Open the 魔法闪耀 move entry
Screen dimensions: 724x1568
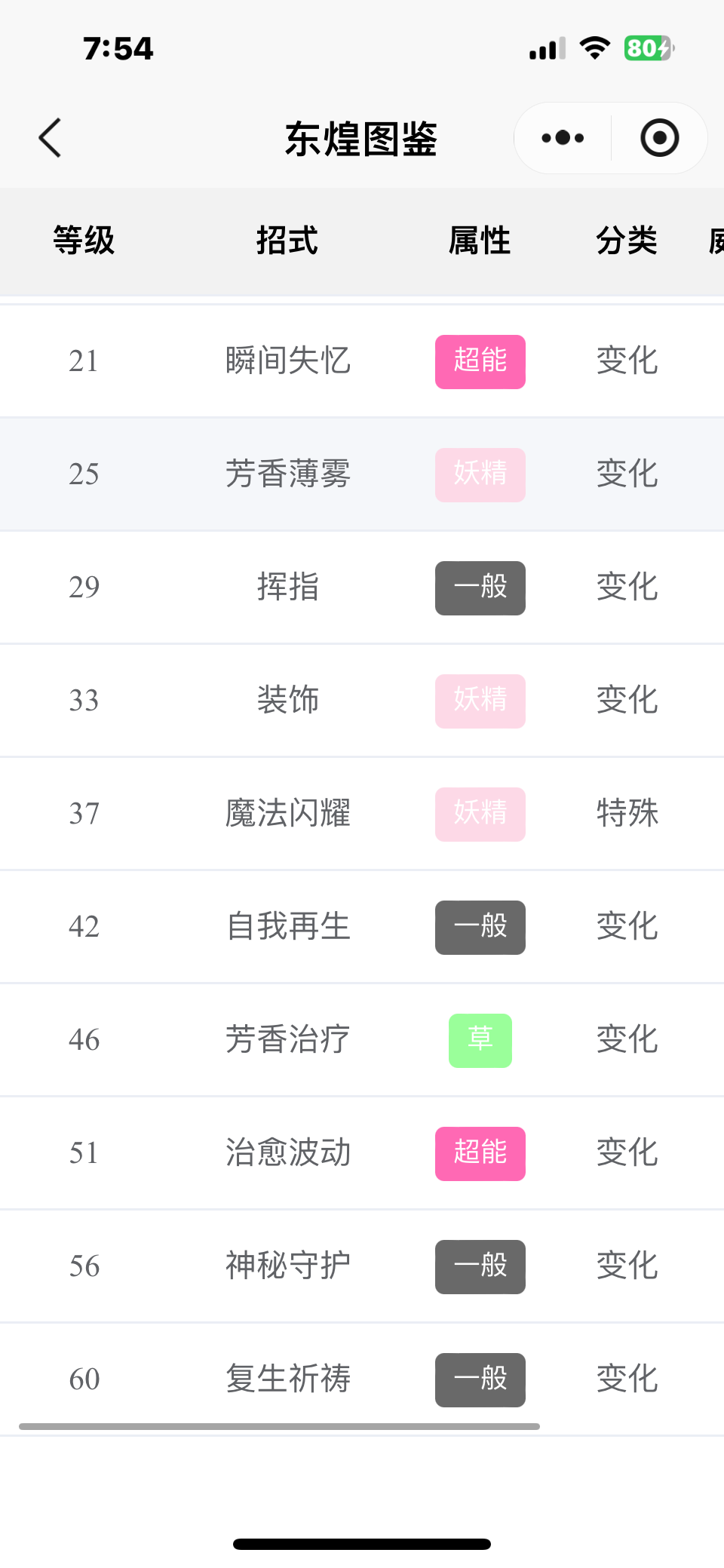pyautogui.click(x=288, y=814)
